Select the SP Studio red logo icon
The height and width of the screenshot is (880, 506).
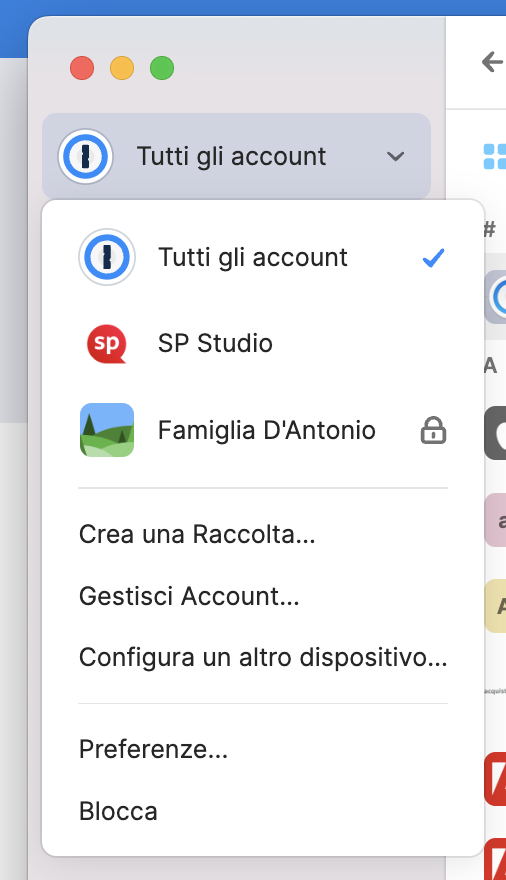coord(107,343)
